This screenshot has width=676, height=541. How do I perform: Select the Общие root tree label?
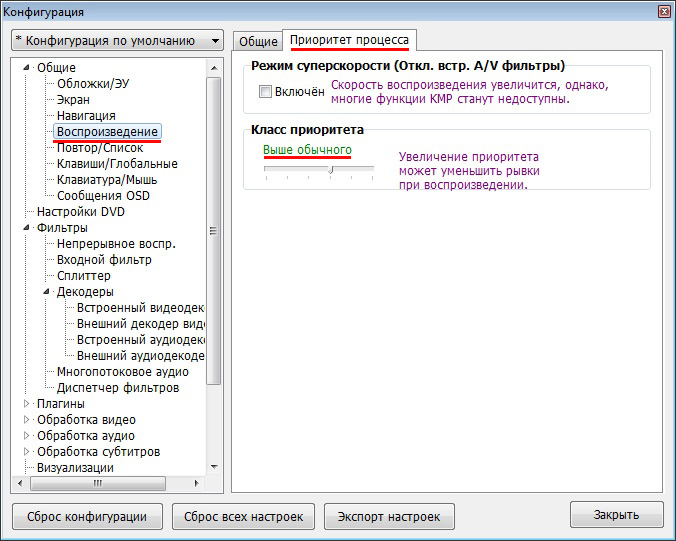tap(56, 67)
